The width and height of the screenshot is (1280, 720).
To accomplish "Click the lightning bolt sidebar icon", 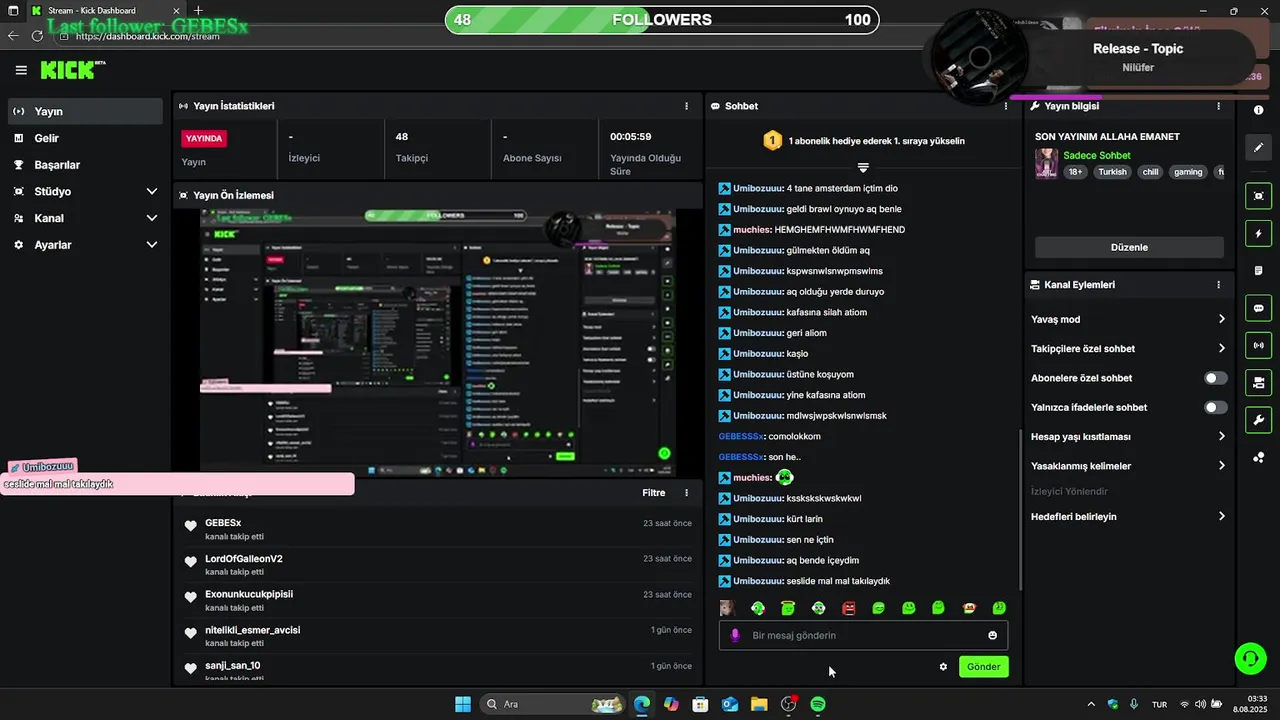I will pyautogui.click(x=1258, y=233).
